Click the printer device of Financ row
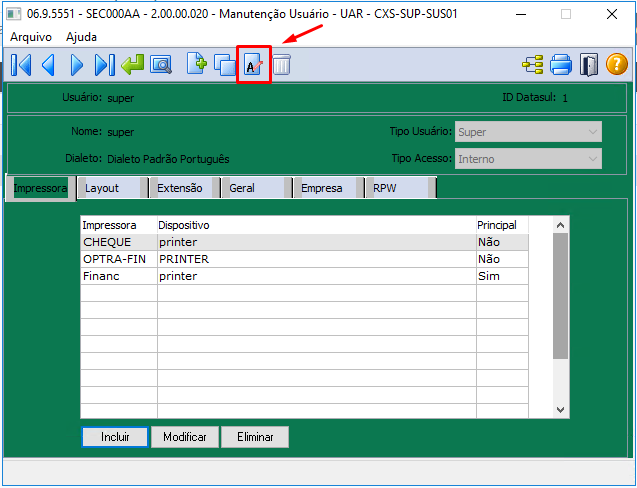637x488 pixels. tap(178, 276)
